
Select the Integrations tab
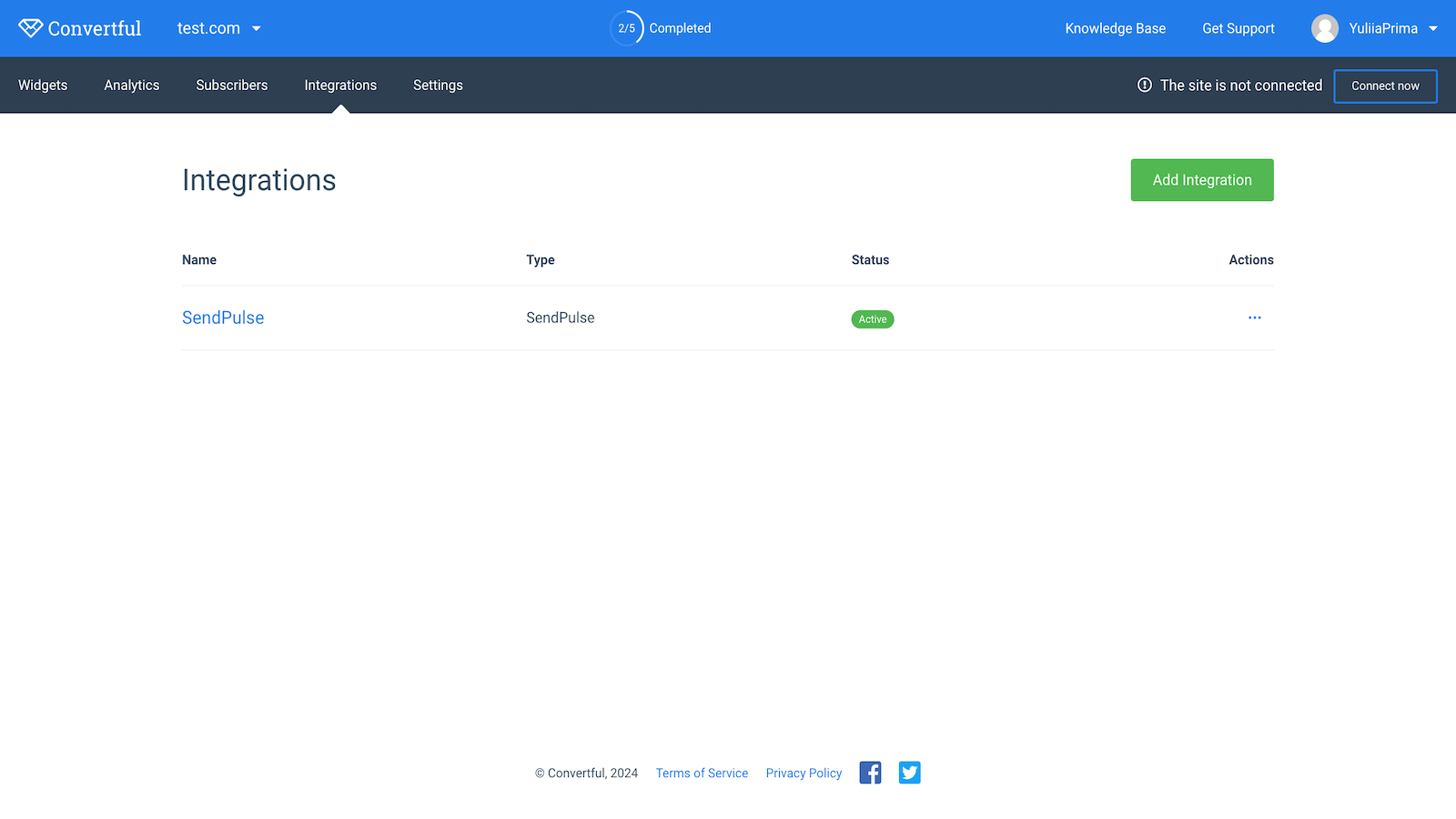coord(340,85)
